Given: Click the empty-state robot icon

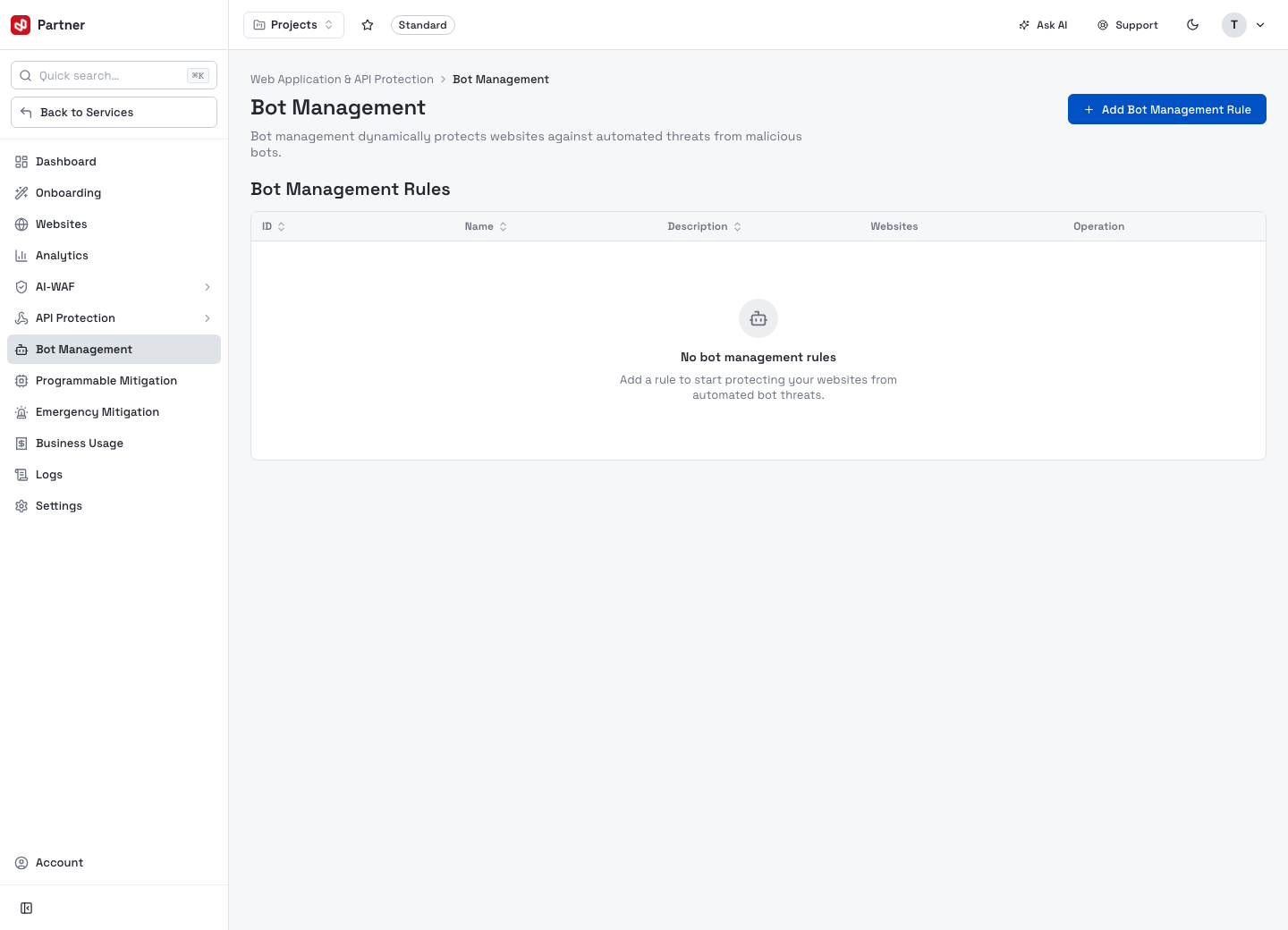Looking at the screenshot, I should pos(758,318).
